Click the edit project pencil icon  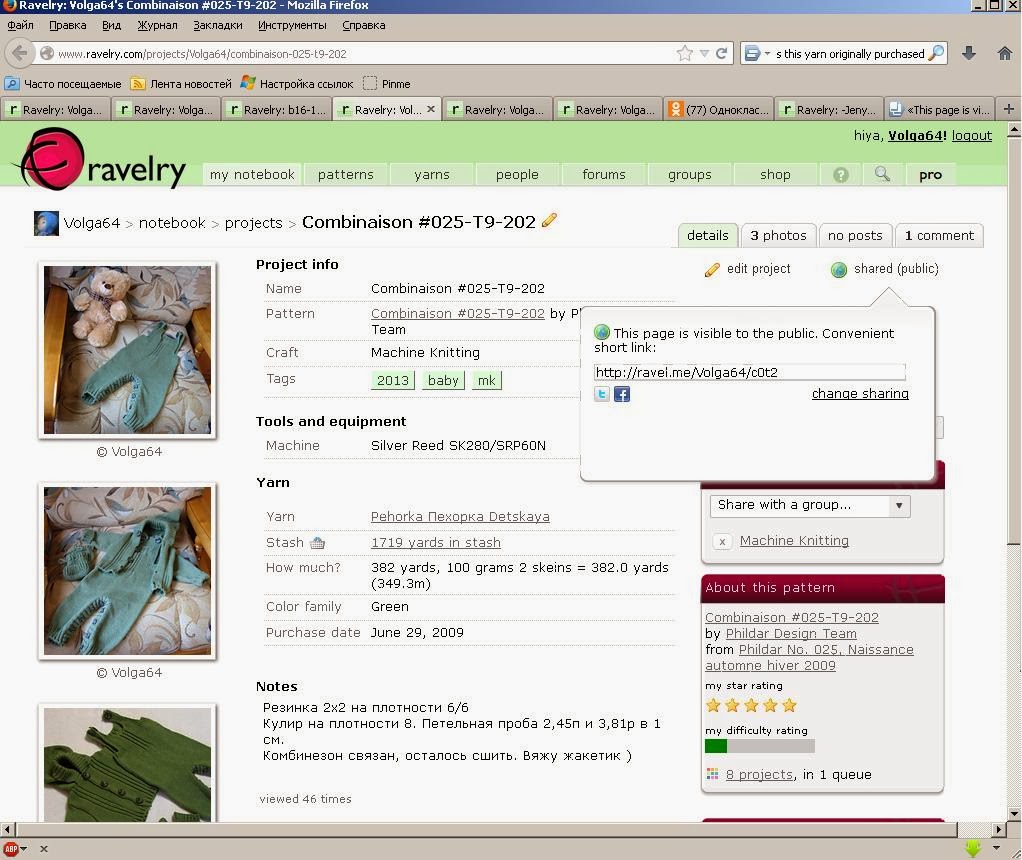pos(712,269)
